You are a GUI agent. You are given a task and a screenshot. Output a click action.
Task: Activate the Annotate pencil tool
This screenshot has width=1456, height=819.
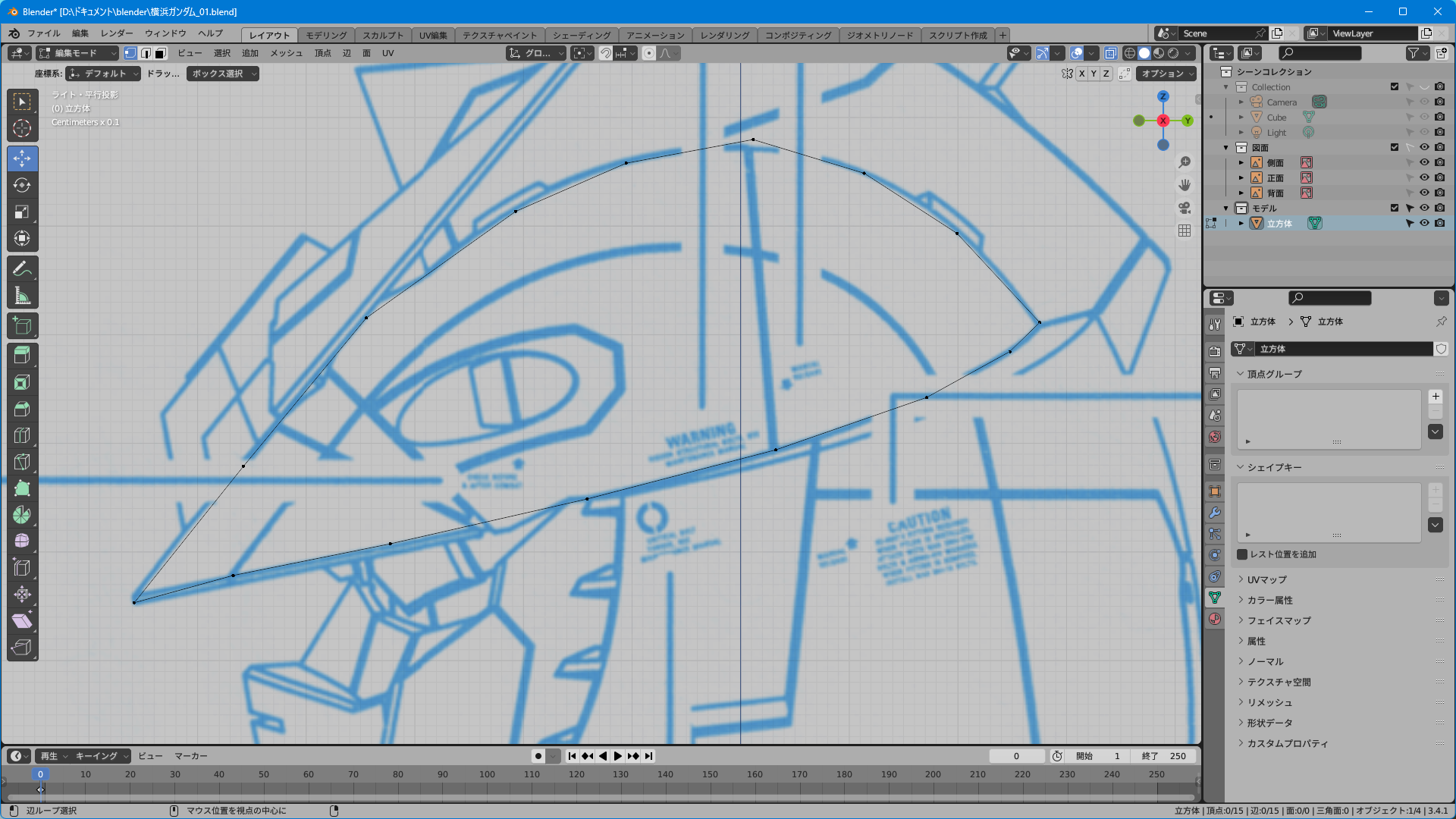[x=22, y=268]
